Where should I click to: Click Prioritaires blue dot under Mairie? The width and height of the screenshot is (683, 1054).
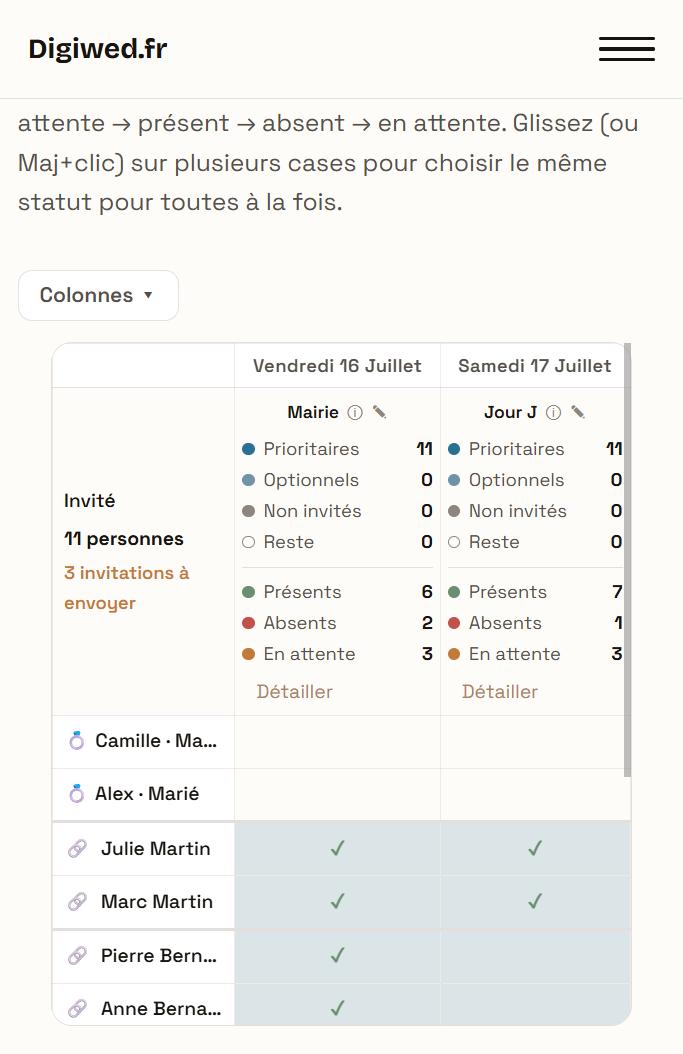coord(249,449)
